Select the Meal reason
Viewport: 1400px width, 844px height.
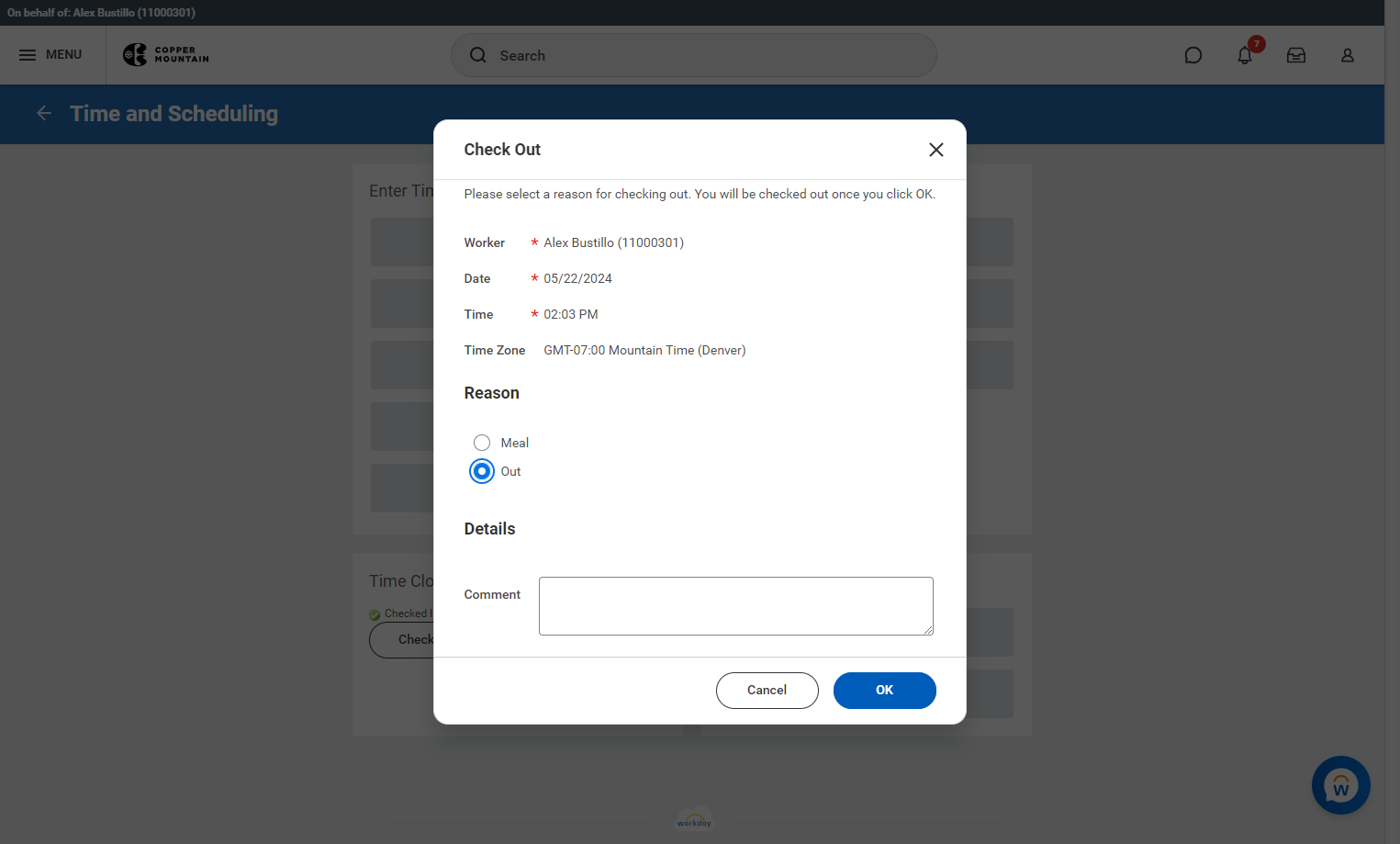pos(482,443)
